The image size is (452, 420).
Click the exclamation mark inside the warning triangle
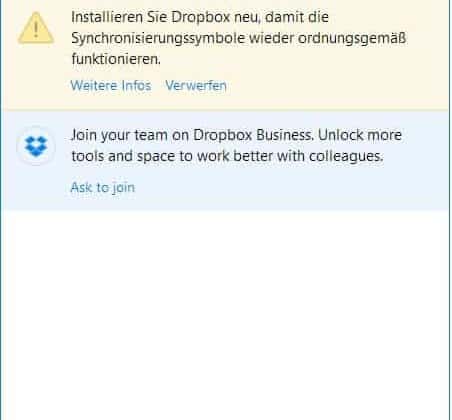(x=36, y=29)
